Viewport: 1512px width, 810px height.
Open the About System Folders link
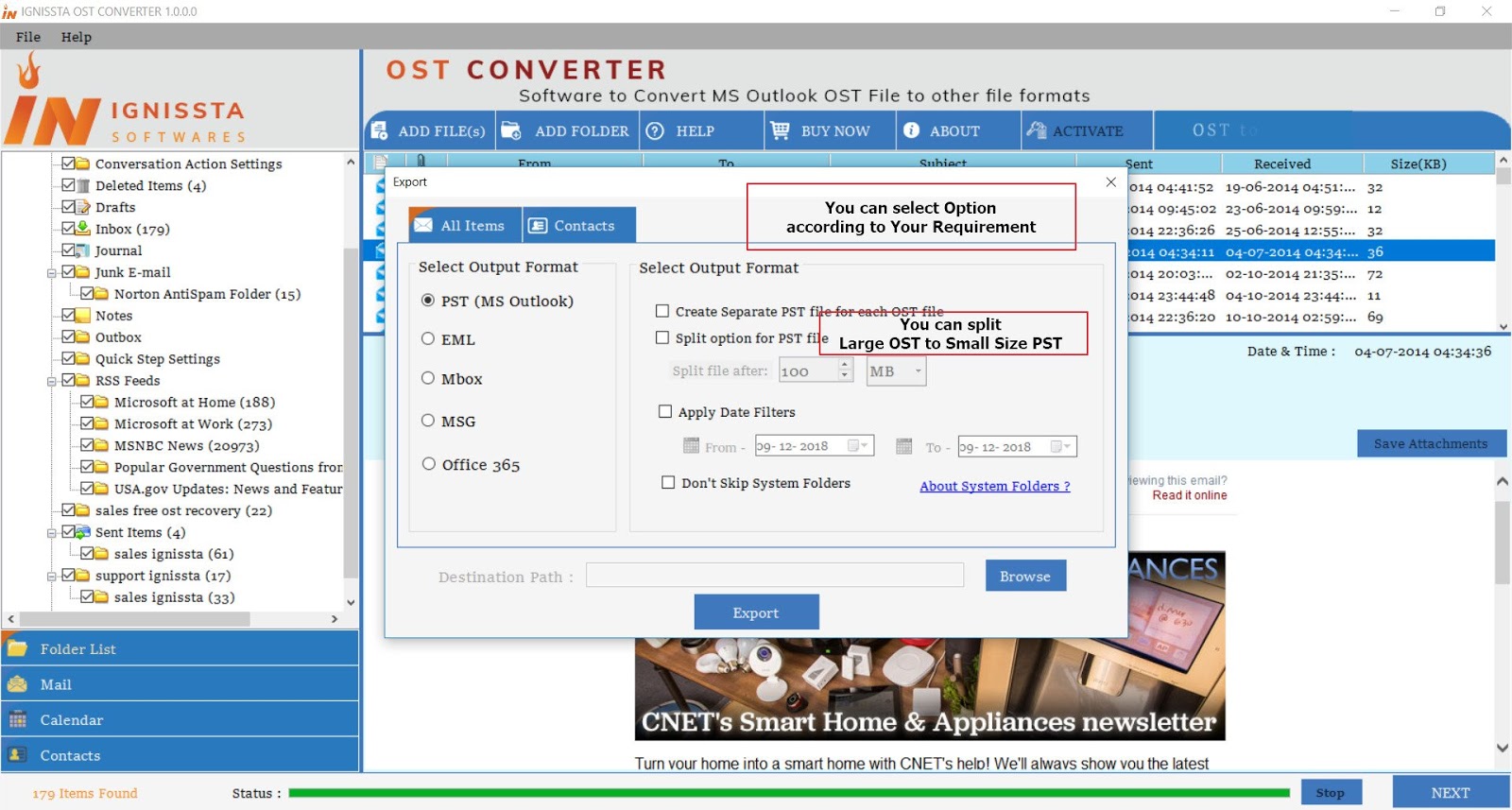tap(995, 486)
